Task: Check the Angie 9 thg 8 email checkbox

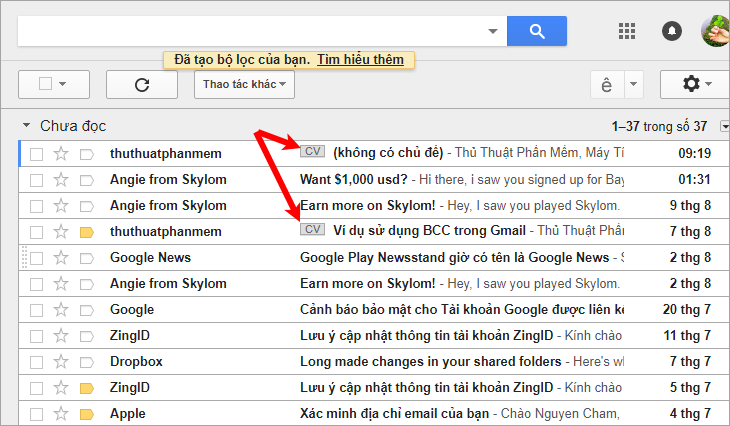Action: (36, 206)
